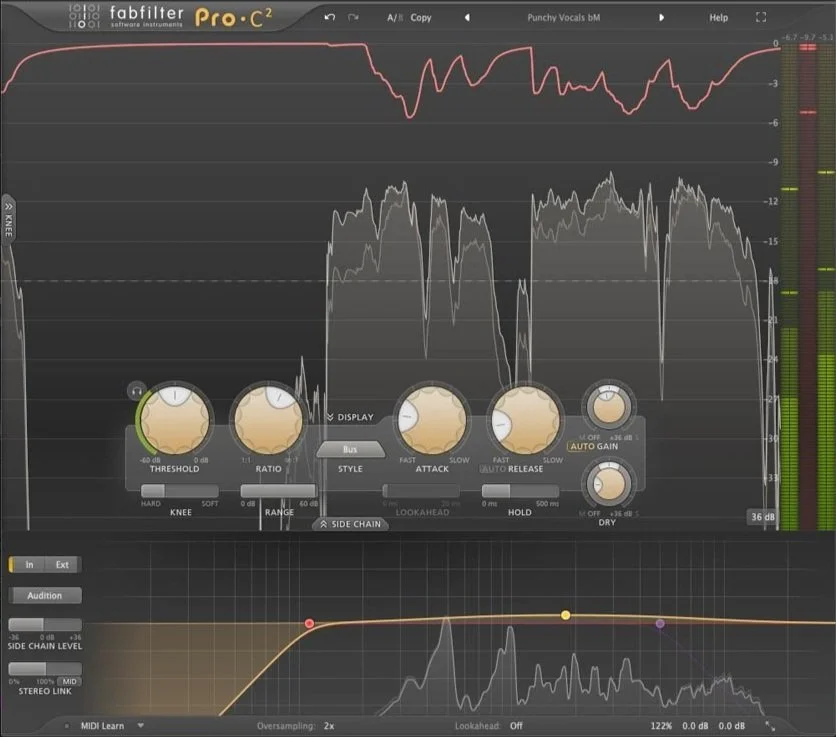Enable the audition triggering headphone icon
The width and height of the screenshot is (836, 737).
click(x=136, y=391)
